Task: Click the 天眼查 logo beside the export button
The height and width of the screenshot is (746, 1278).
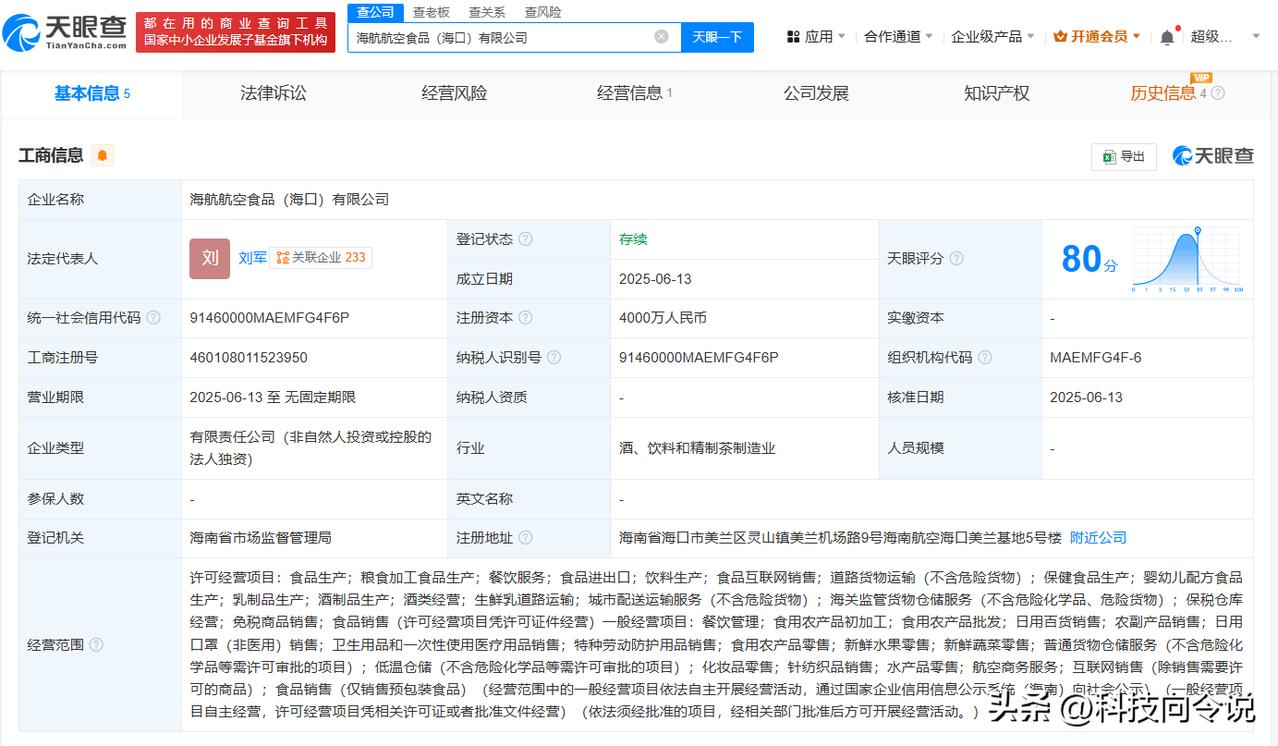Action: (x=1212, y=156)
